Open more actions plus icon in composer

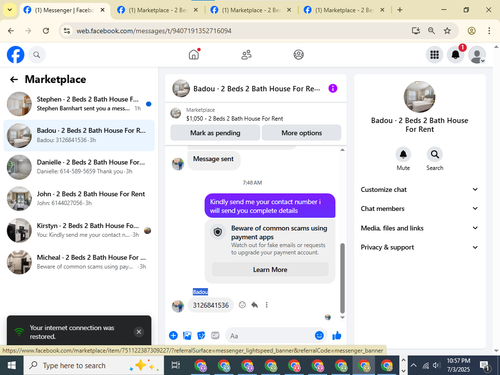point(173,335)
